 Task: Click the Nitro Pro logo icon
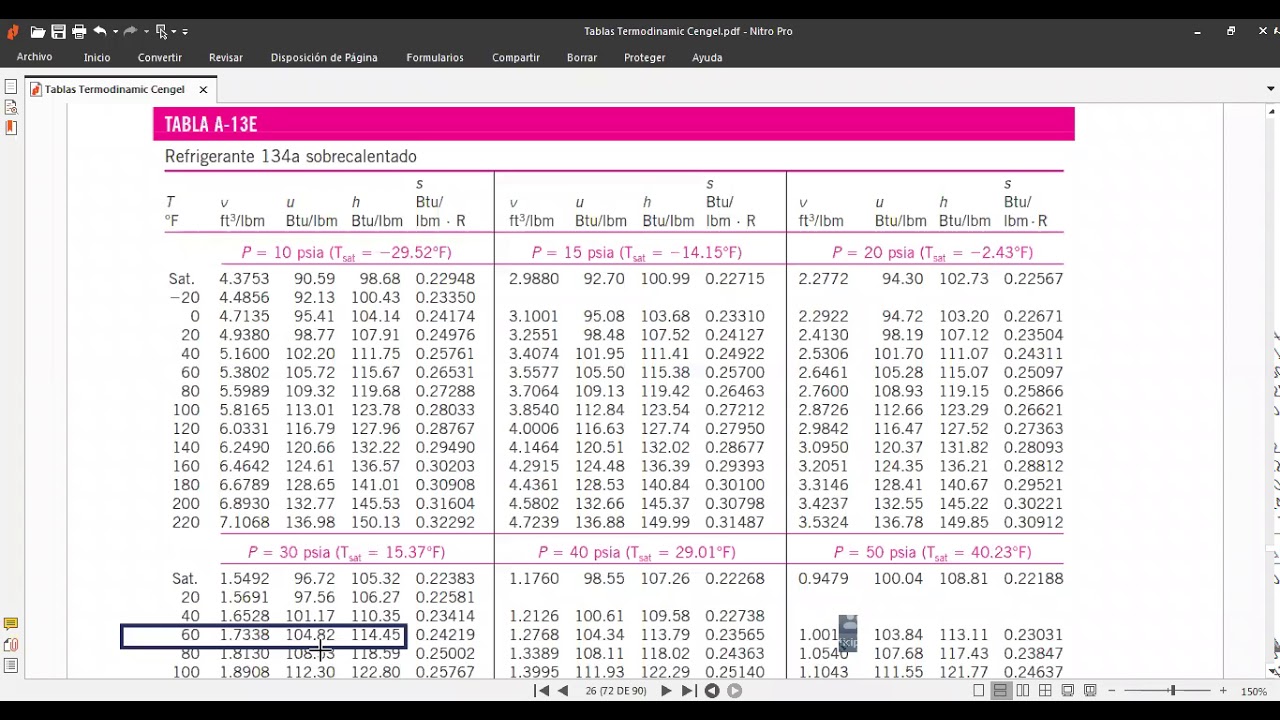click(13, 32)
